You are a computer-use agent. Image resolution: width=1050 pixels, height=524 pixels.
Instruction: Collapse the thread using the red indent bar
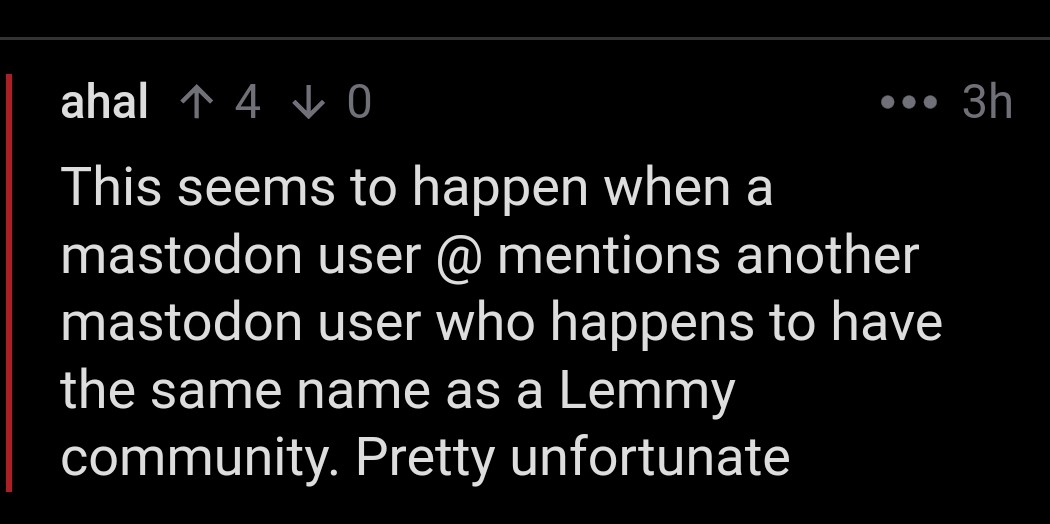click(x=9, y=283)
